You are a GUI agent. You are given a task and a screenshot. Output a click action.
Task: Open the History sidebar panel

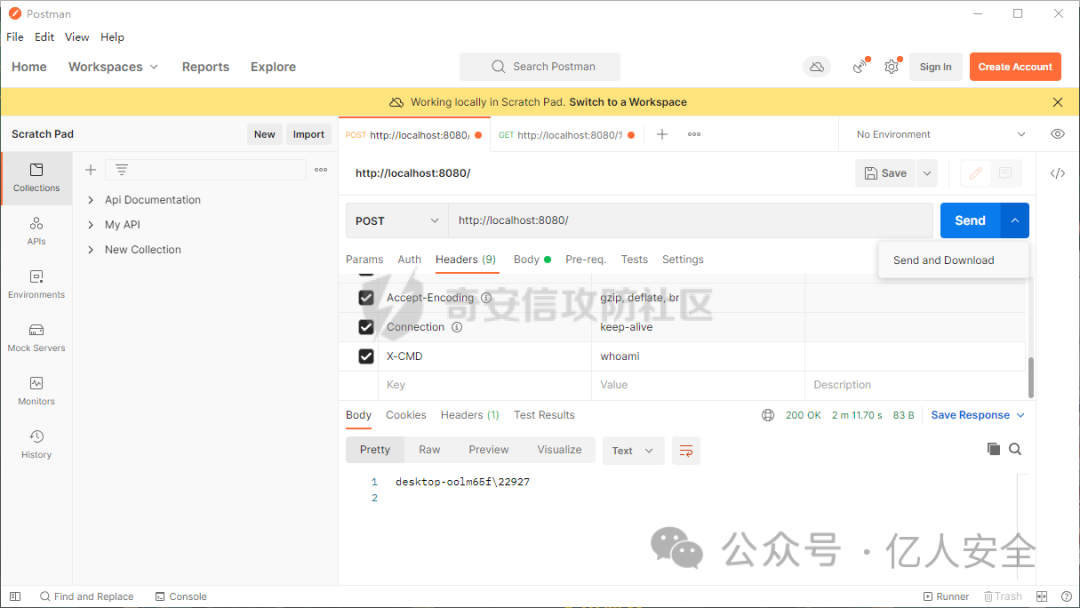37,444
